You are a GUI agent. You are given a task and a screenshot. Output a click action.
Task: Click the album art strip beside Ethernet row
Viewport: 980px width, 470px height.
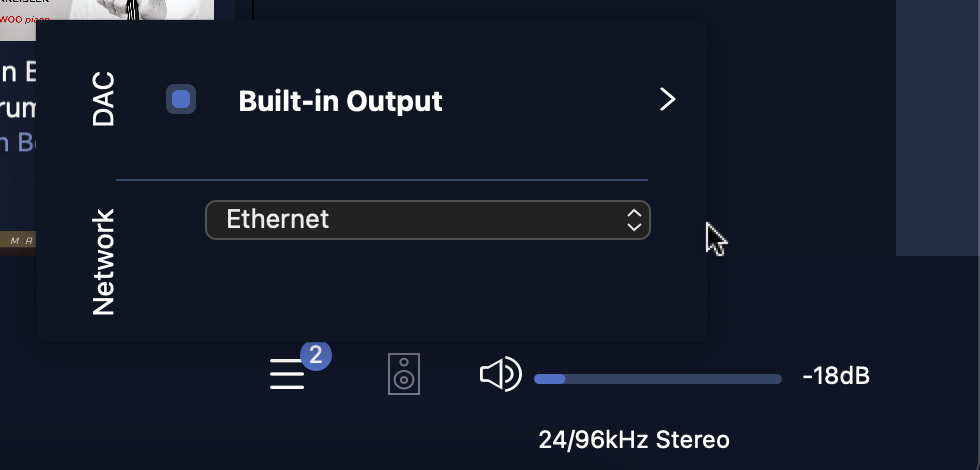coord(18,241)
